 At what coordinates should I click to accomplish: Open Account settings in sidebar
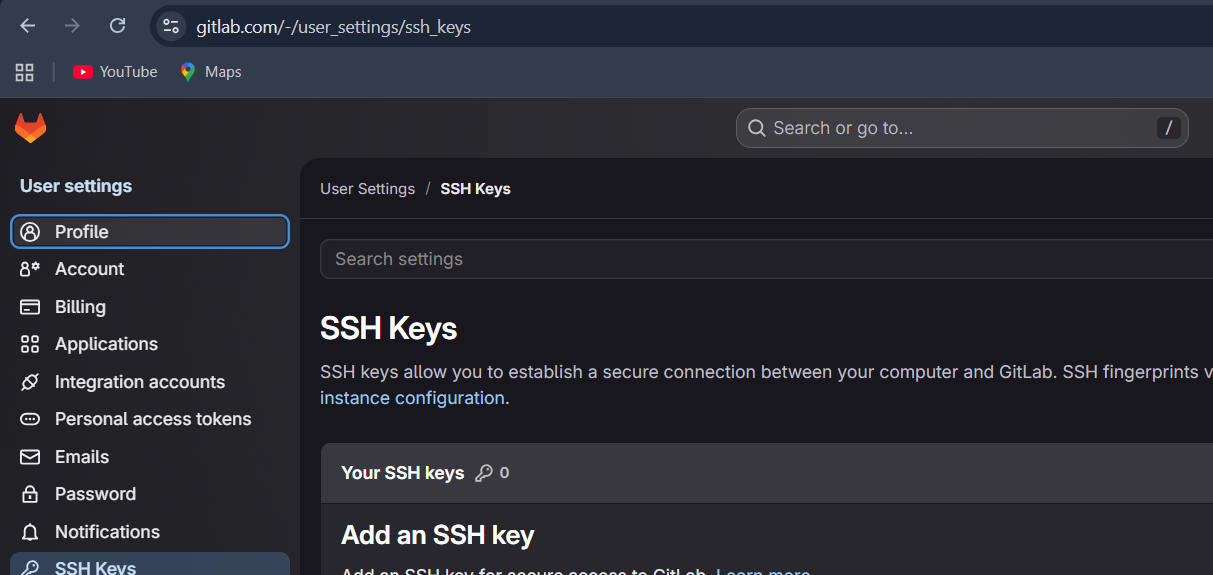[150, 269]
